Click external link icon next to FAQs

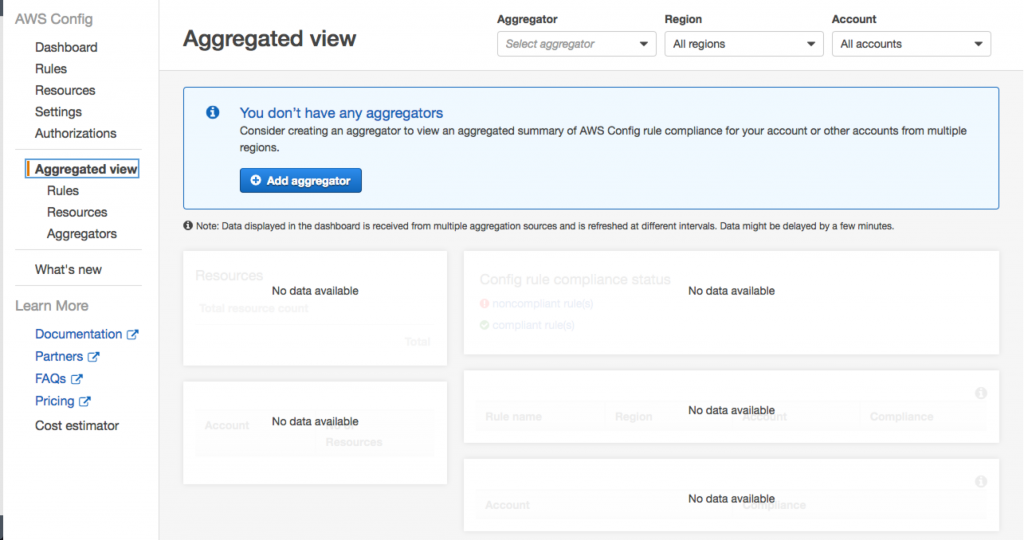pos(76,379)
